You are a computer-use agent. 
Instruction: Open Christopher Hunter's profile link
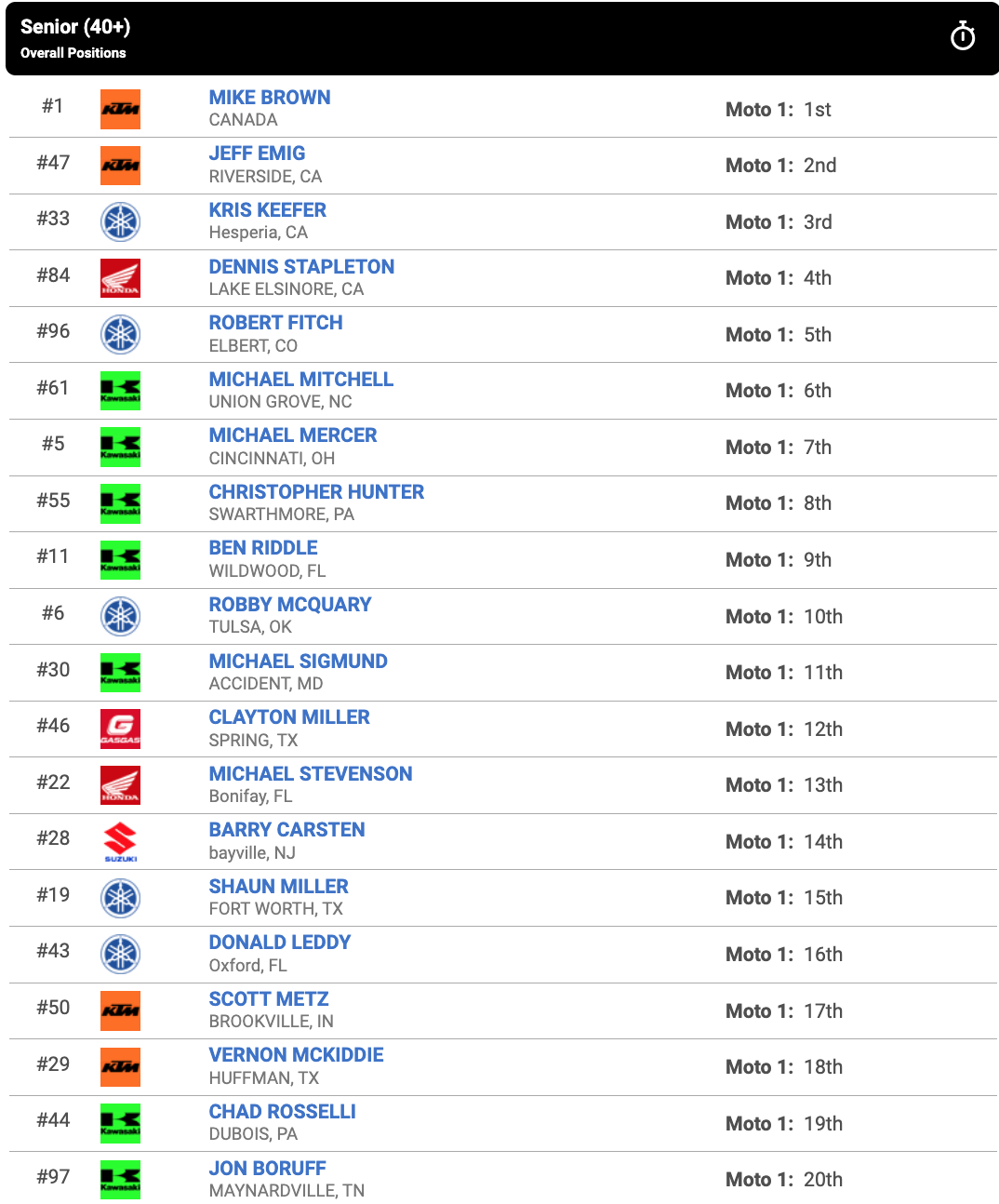(316, 491)
